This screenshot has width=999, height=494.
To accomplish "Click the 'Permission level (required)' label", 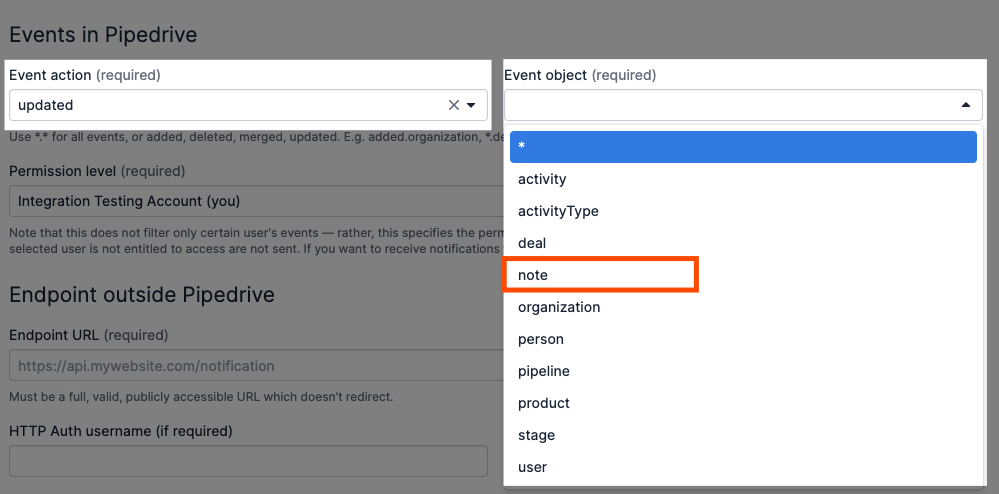I will pyautogui.click(x=97, y=171).
